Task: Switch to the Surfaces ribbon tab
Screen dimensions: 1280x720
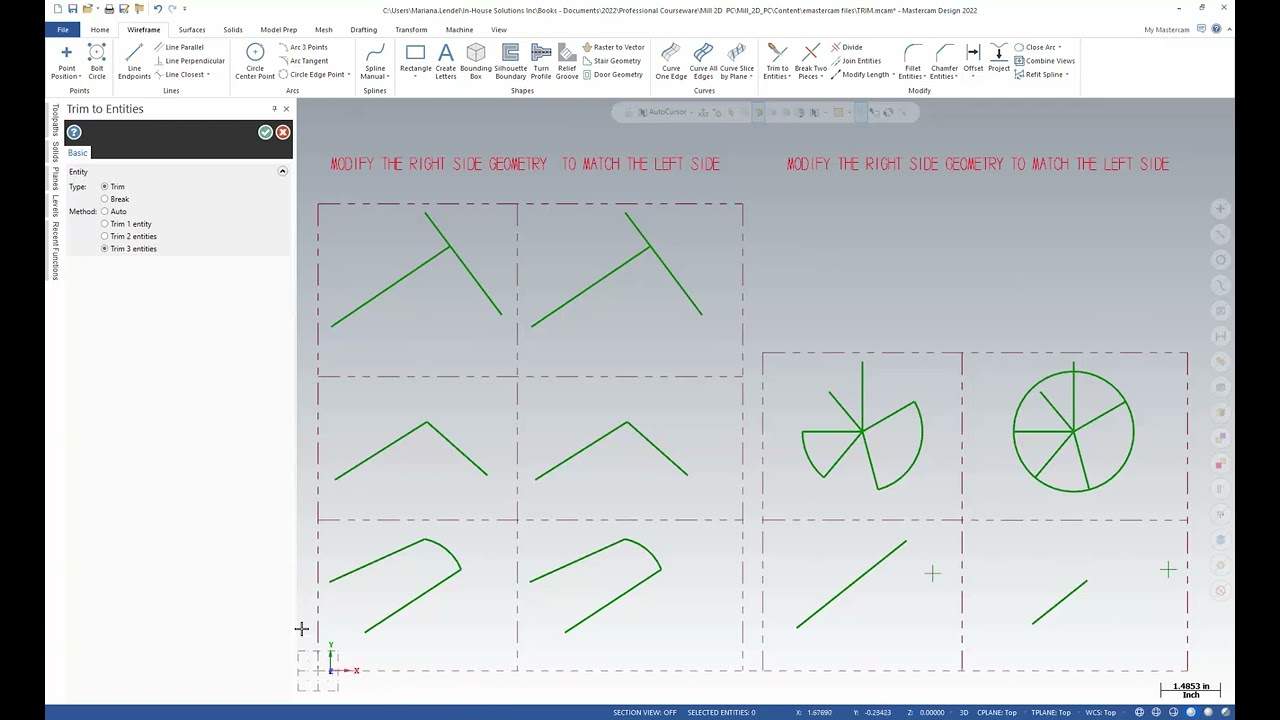Action: [192, 29]
